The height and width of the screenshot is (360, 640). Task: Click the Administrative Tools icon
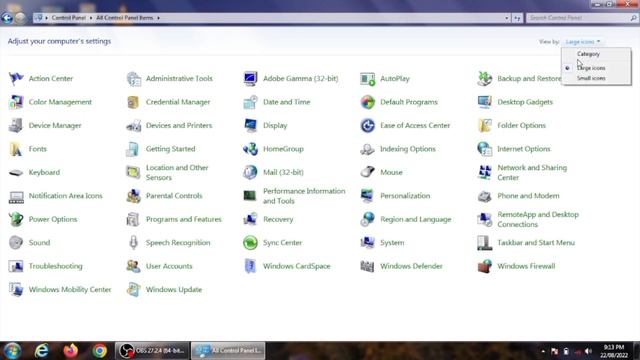coord(133,78)
